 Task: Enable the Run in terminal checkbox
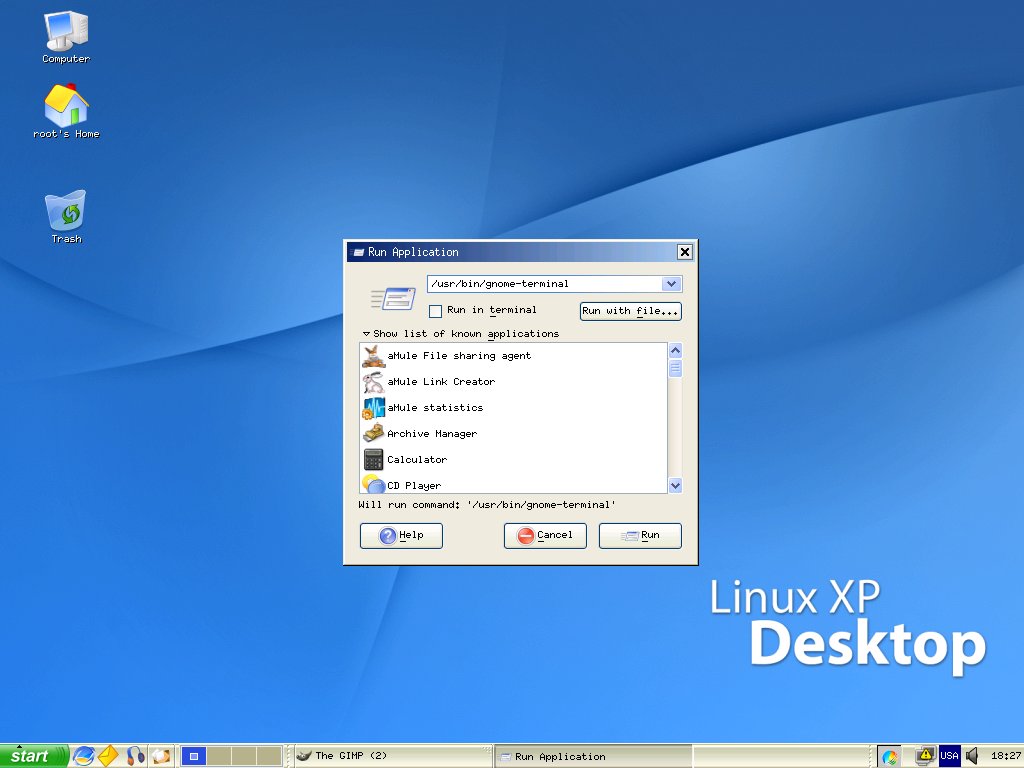[436, 311]
